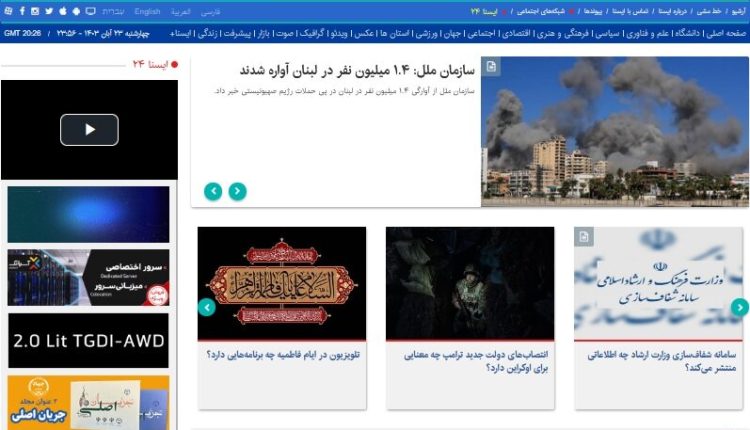
Task: Click the Fatemeh Zahra calligraphy thumbnail
Action: pyautogui.click(x=282, y=283)
